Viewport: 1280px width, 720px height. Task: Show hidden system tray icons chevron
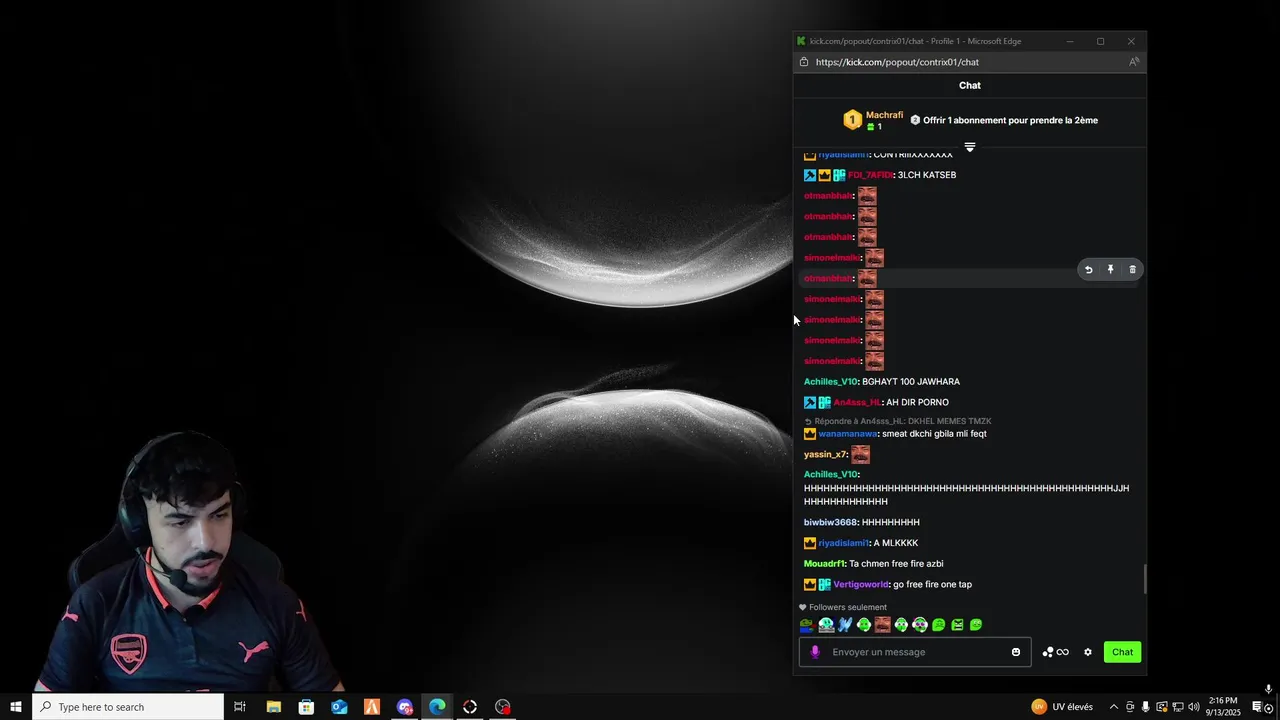tap(1113, 707)
